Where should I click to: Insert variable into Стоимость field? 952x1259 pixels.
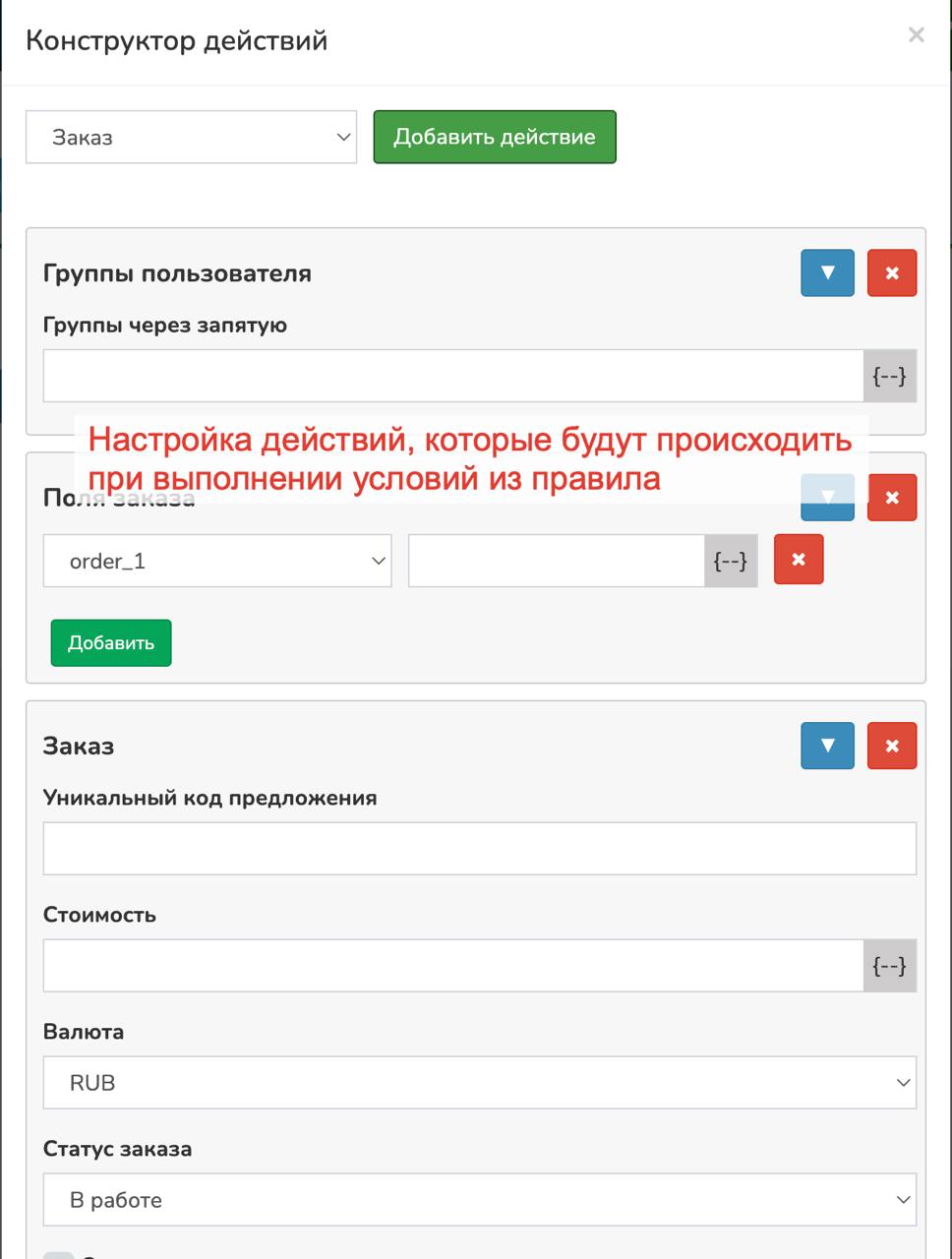point(889,966)
